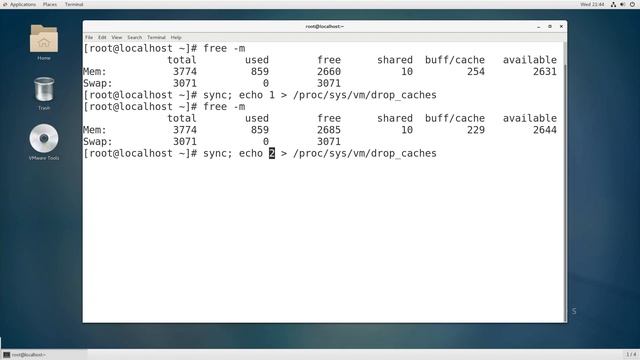Open the Applications menu in top panel

point(20,4)
